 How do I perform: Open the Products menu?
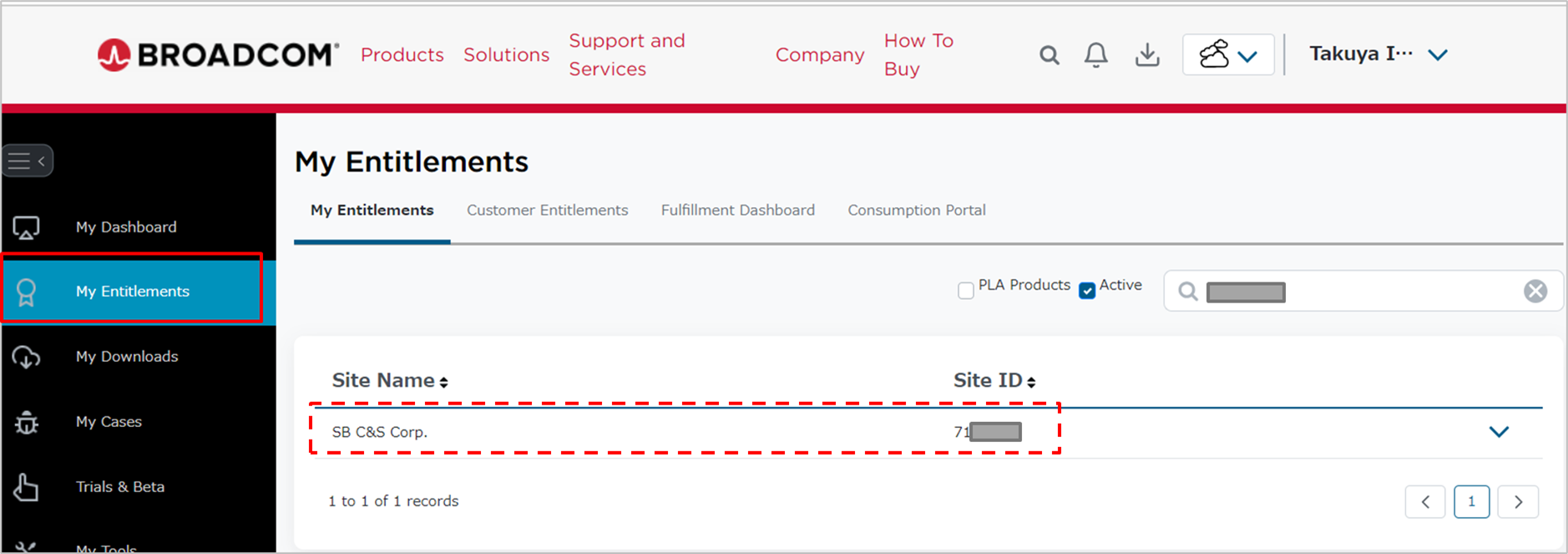[x=402, y=55]
